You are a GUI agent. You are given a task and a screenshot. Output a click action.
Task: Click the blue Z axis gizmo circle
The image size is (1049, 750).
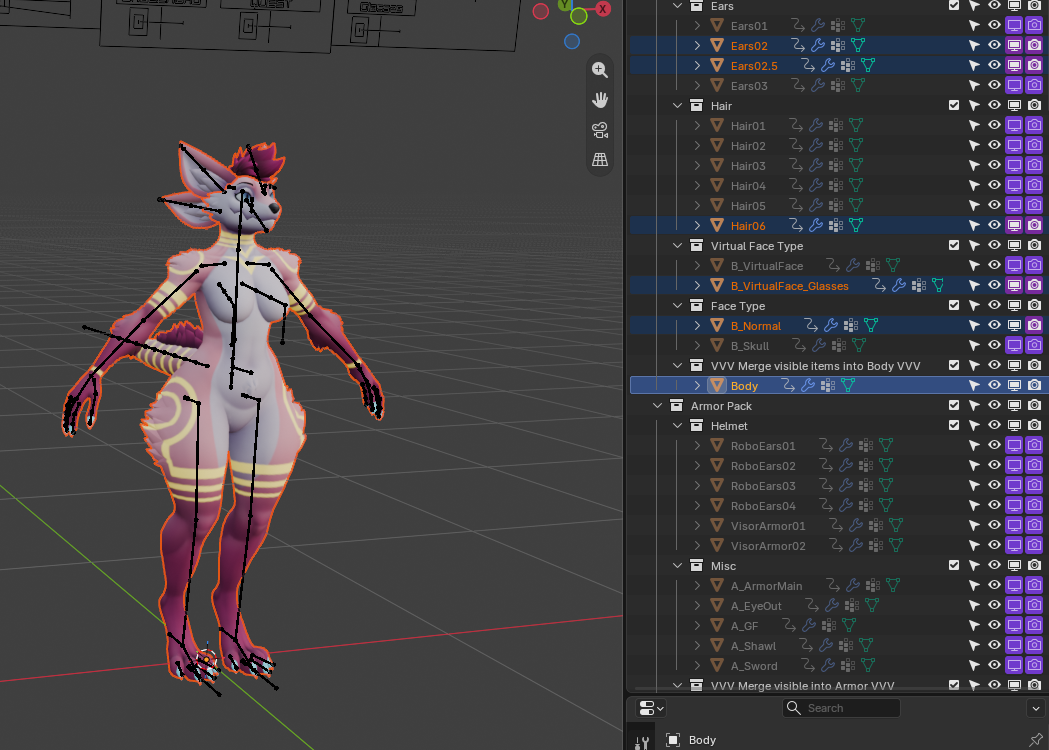(x=571, y=41)
